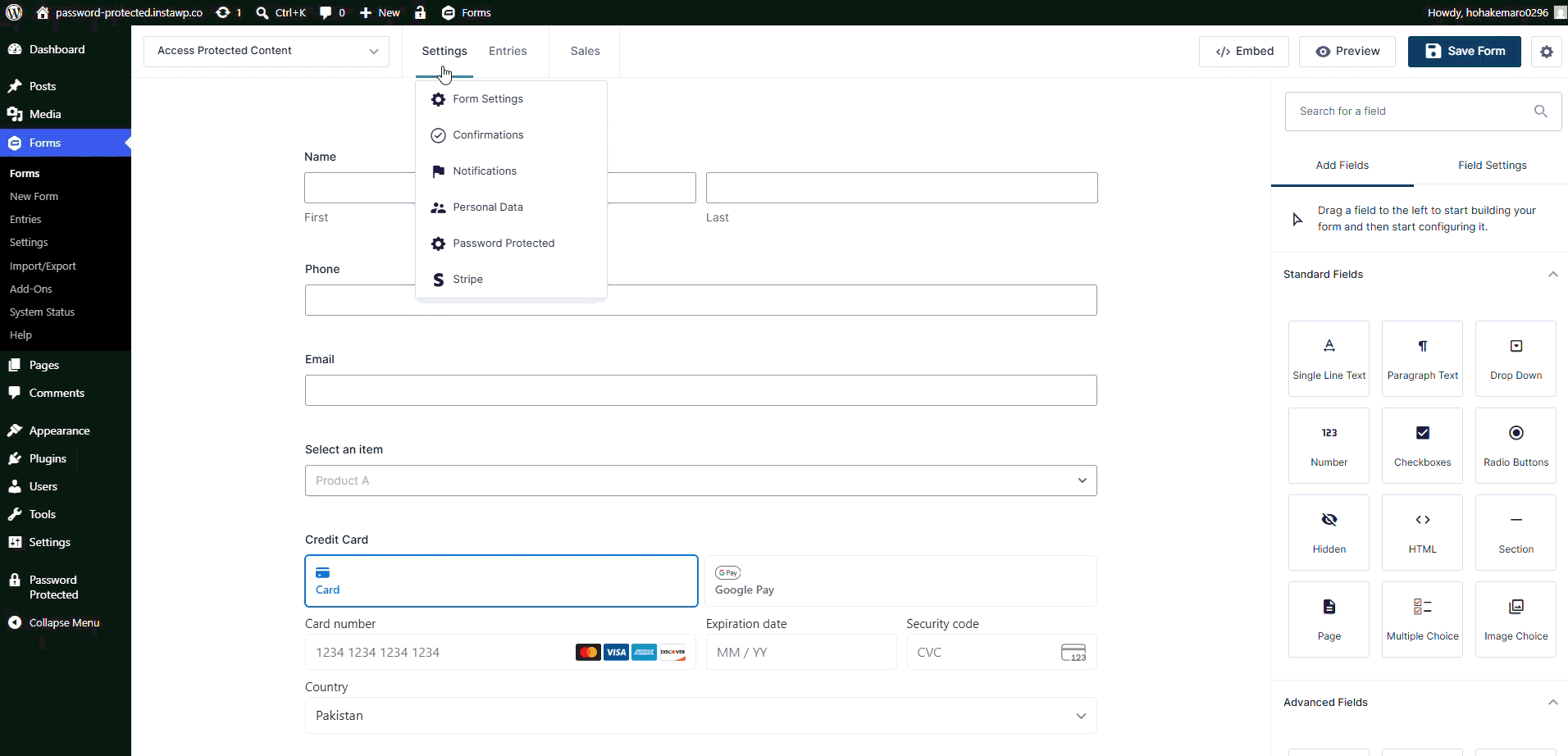
Task: Open the Select an item Product A dropdown
Action: point(701,480)
